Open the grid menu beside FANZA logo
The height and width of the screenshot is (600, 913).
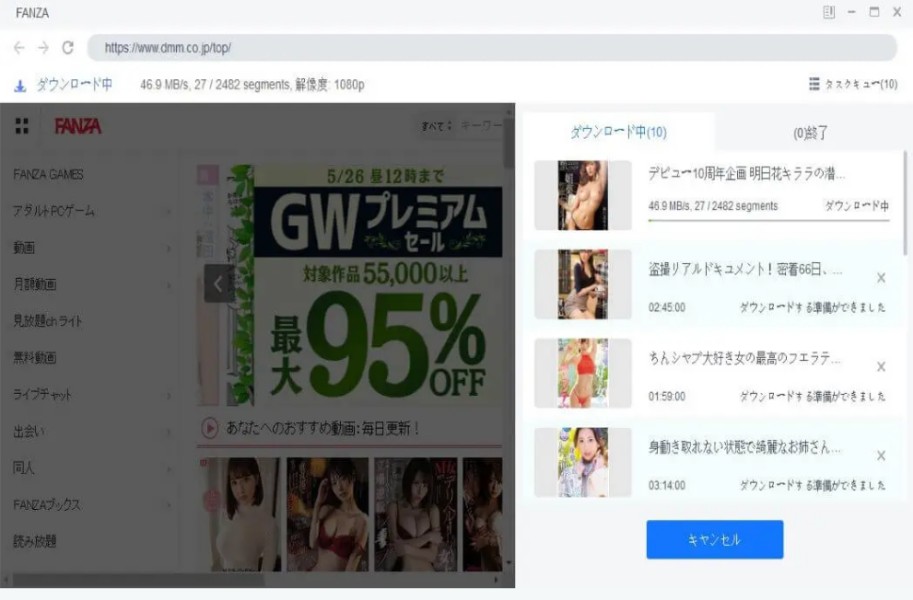tap(22, 126)
